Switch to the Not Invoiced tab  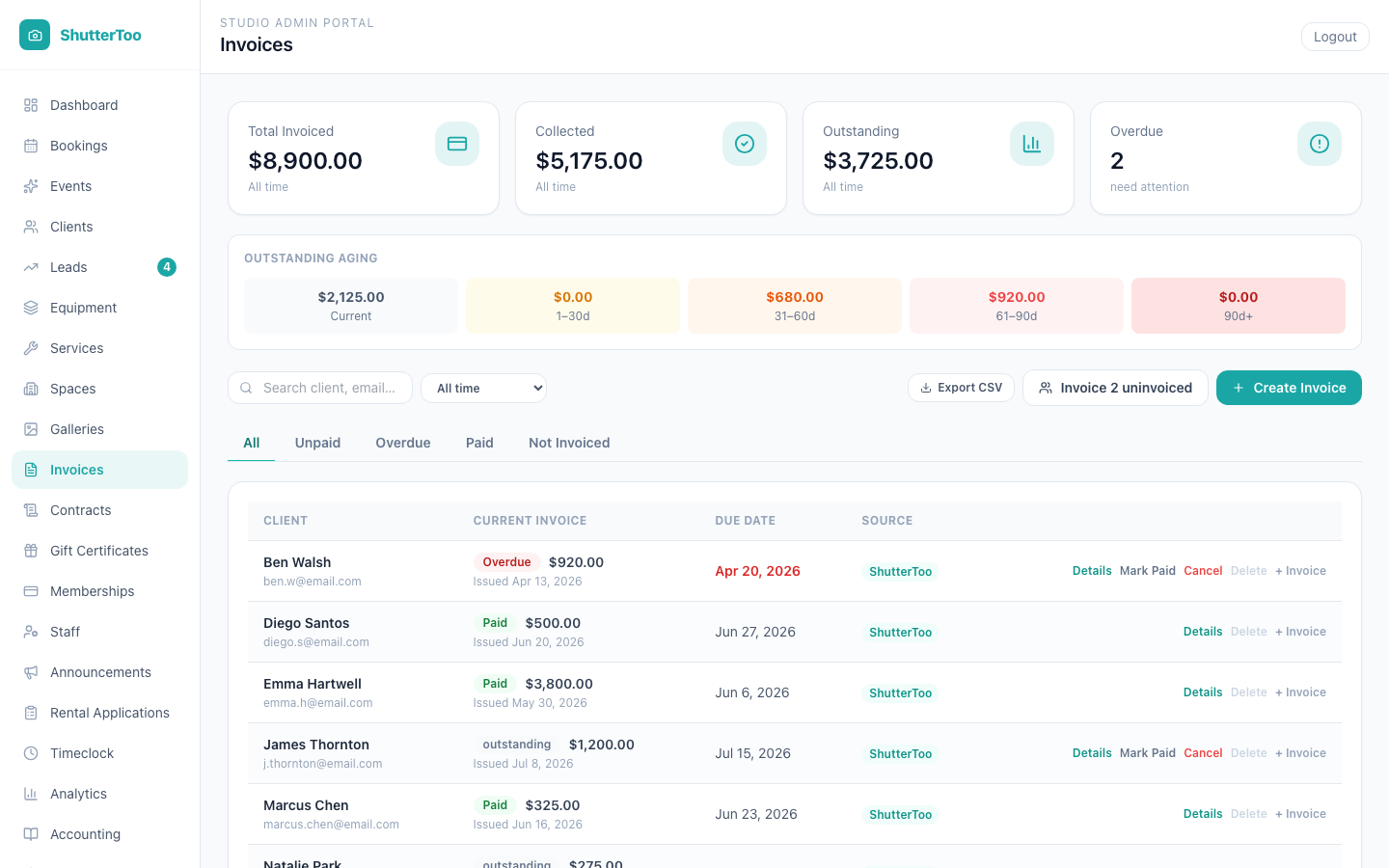click(x=569, y=443)
